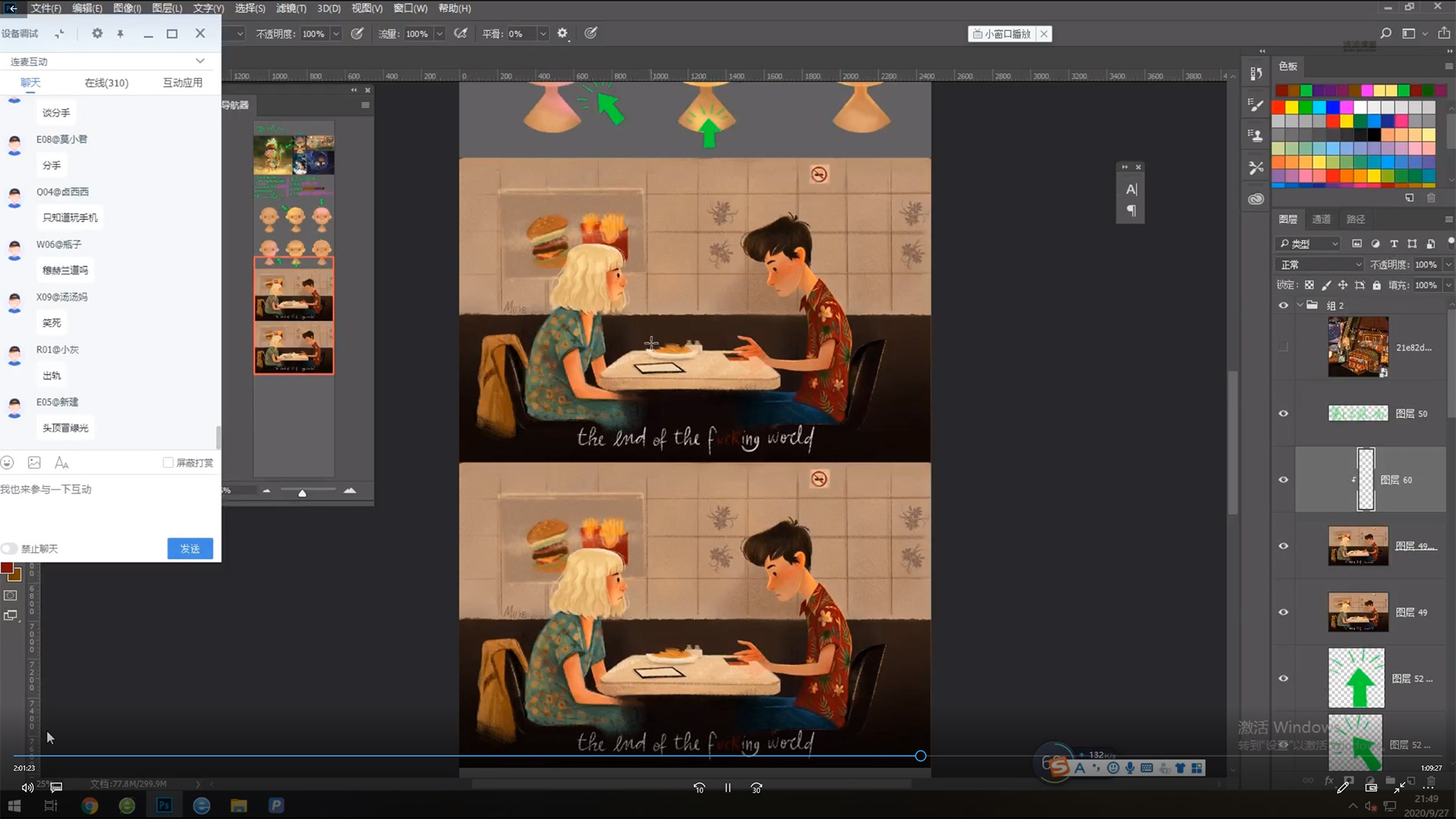
Task: Filter layers by adjustment layer icon
Action: 1376,243
